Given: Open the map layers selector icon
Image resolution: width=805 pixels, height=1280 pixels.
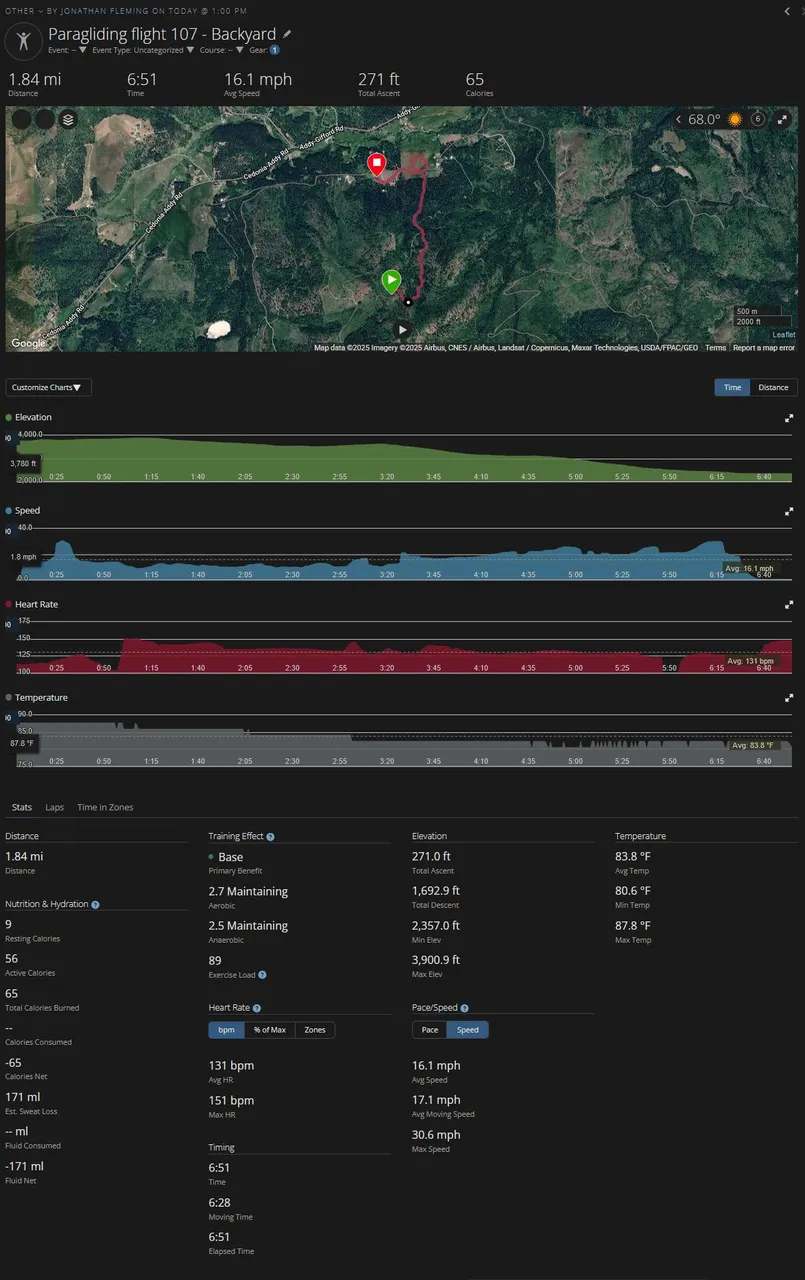Looking at the screenshot, I should pos(68,119).
